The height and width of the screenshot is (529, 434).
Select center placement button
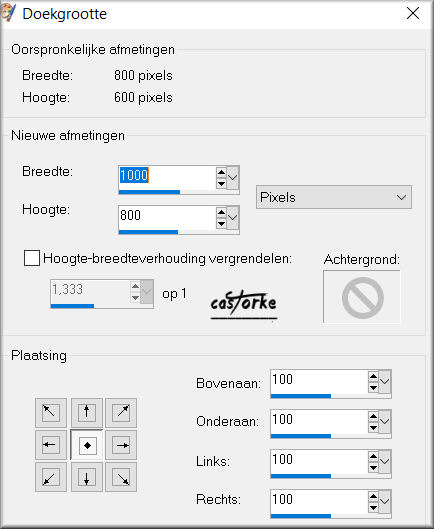(87, 445)
